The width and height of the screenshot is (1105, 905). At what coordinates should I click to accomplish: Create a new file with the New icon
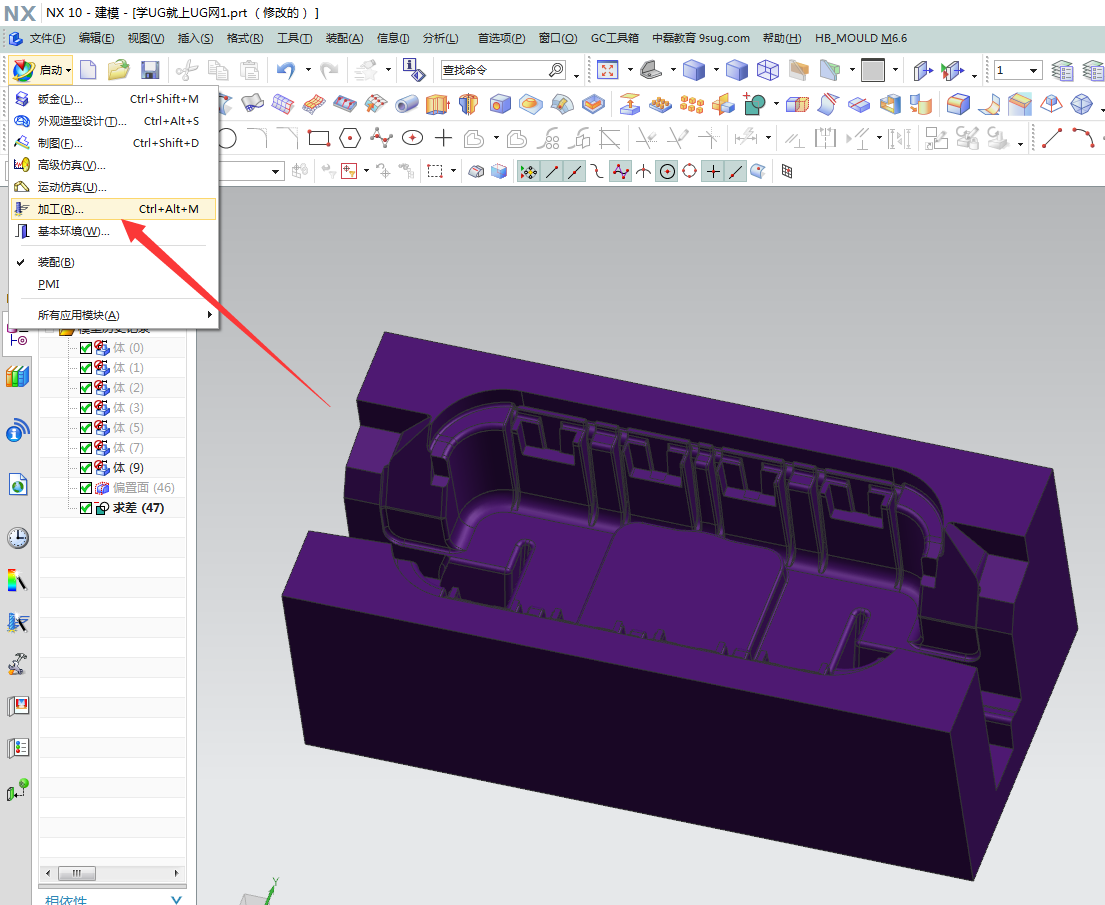pyautogui.click(x=87, y=70)
